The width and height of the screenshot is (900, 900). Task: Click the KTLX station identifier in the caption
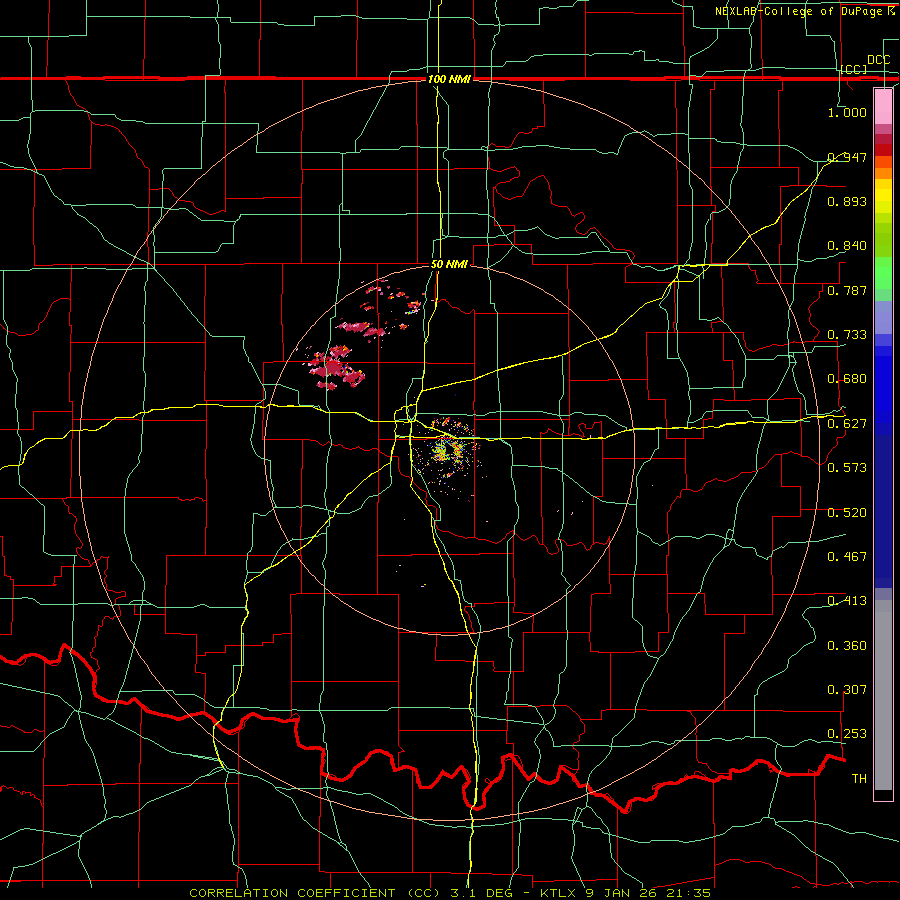[x=558, y=893]
